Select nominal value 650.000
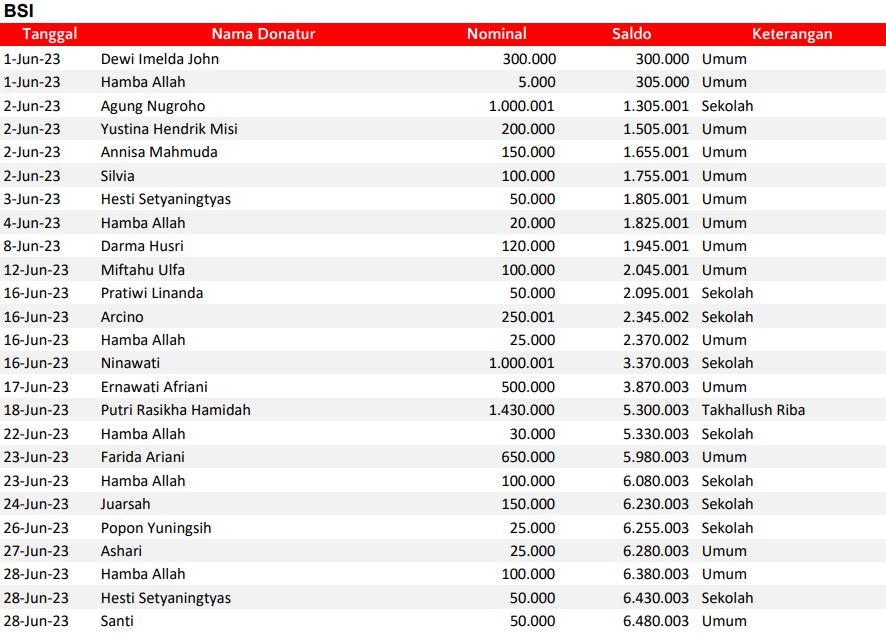This screenshot has height=633, width=886. [528, 457]
